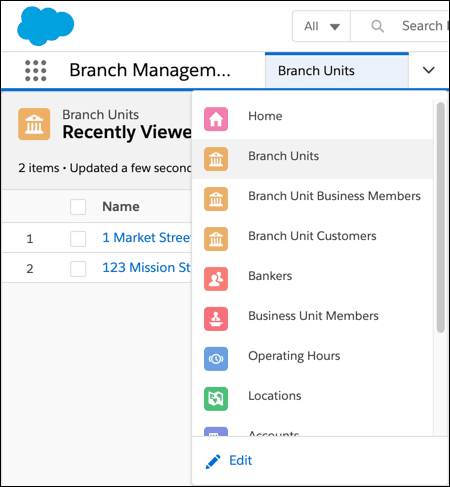450x487 pixels.
Task: Tick the select-all checkbox beside Name
Action: coord(78,207)
